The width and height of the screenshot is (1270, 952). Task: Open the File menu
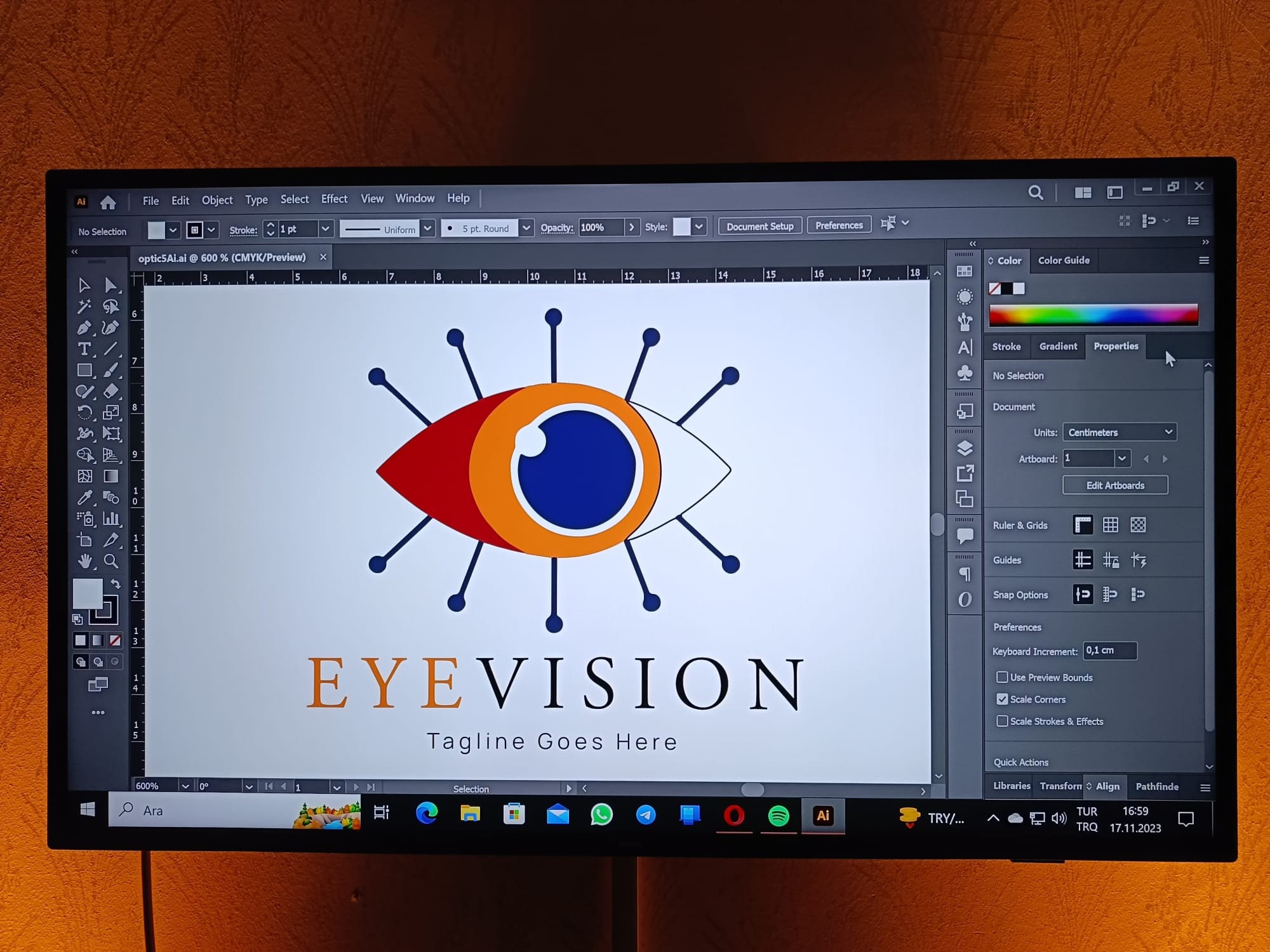pyautogui.click(x=151, y=201)
